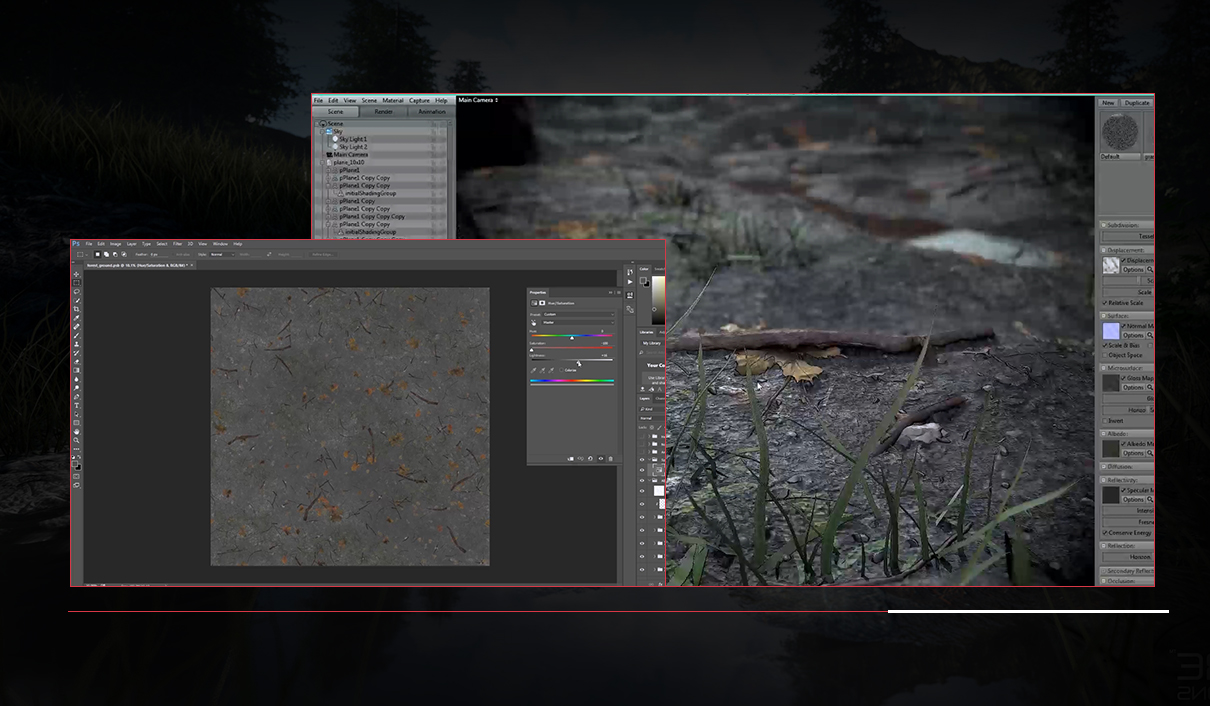This screenshot has width=1210, height=706.
Task: Enable the Colorize checkbox
Action: pyautogui.click(x=563, y=370)
